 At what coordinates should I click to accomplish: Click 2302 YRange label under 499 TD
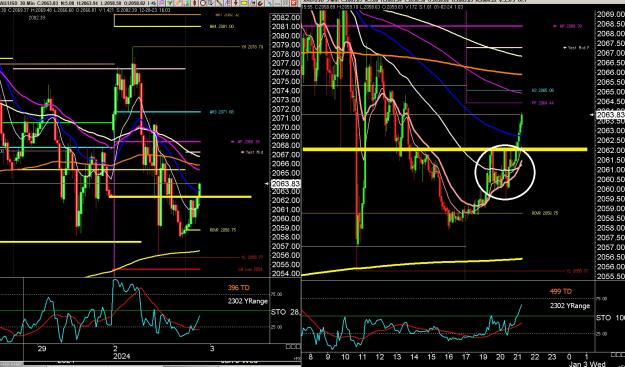(570, 306)
